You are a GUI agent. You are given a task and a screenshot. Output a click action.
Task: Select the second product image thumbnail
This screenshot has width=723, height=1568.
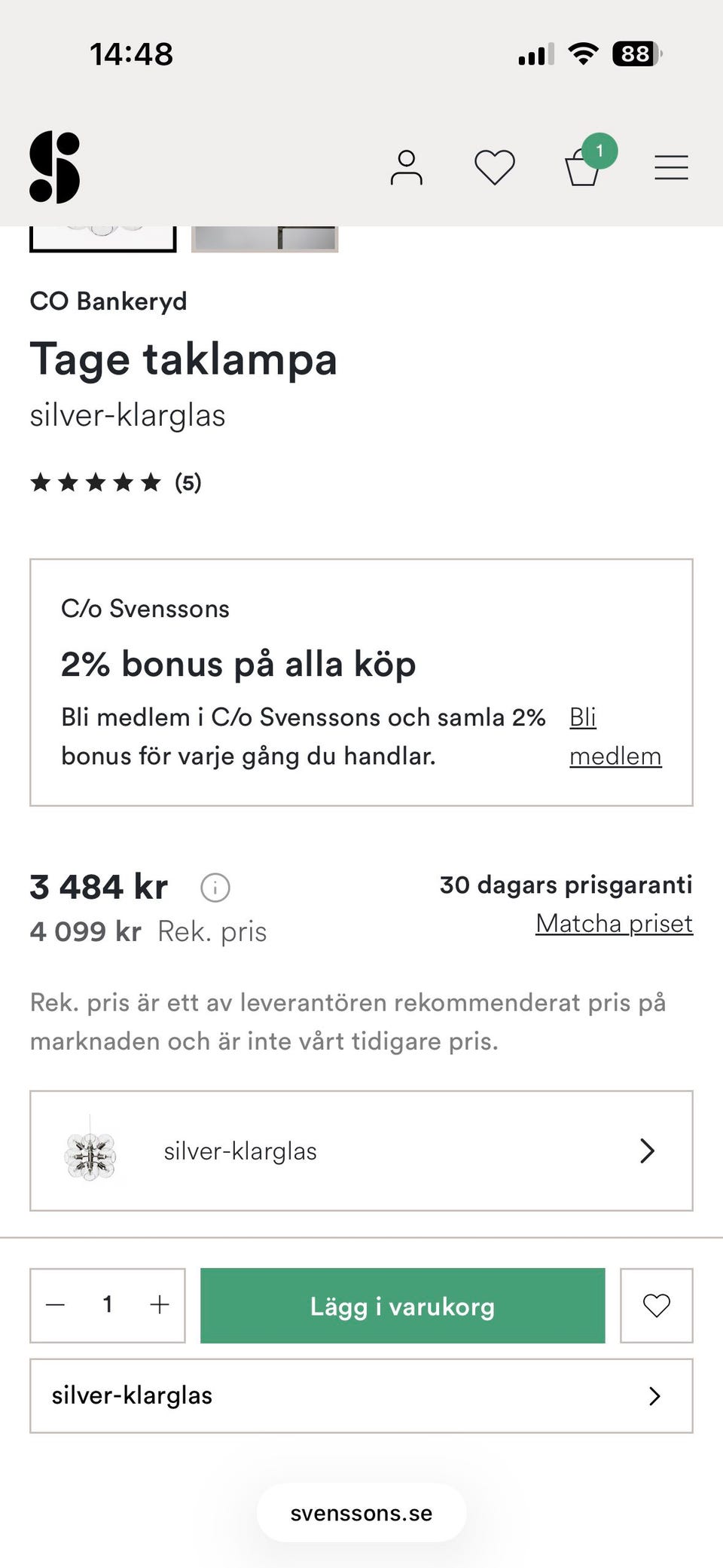[x=264, y=237]
